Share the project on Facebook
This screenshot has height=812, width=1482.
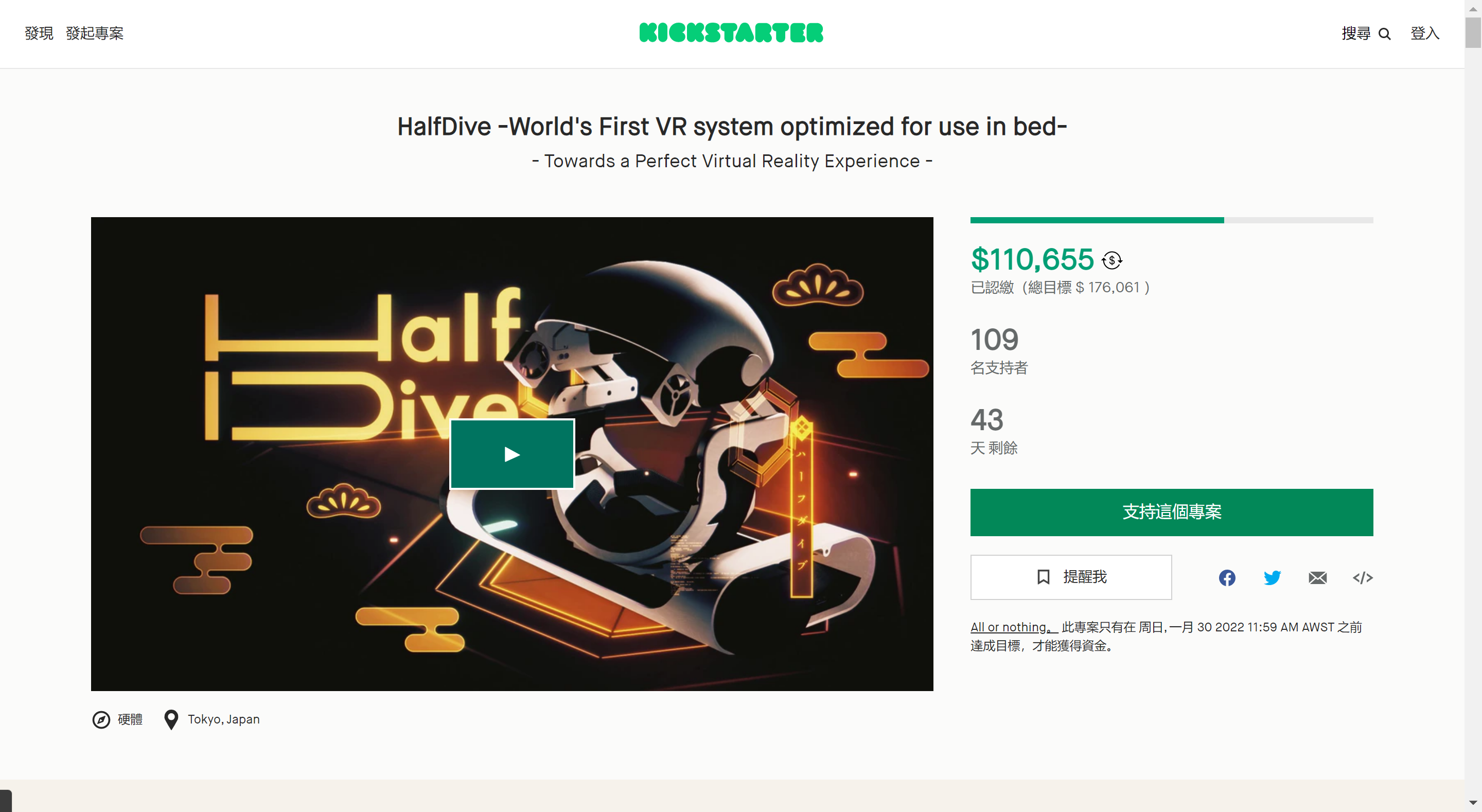pyautogui.click(x=1227, y=577)
